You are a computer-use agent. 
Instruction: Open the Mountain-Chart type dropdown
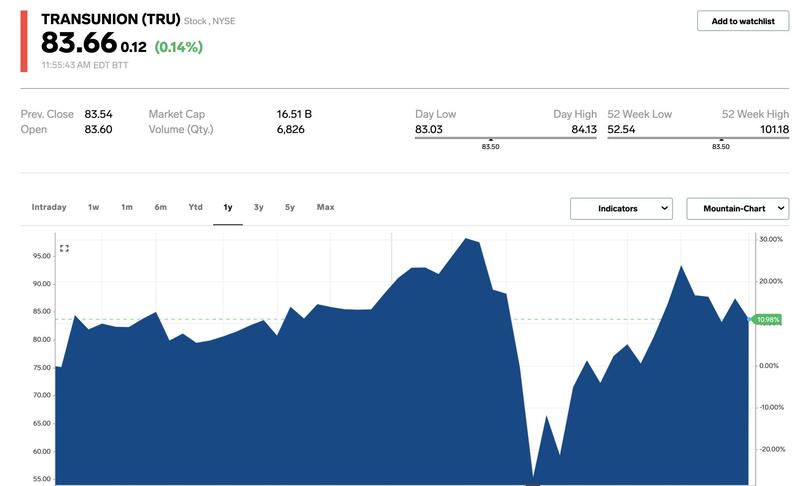point(737,208)
